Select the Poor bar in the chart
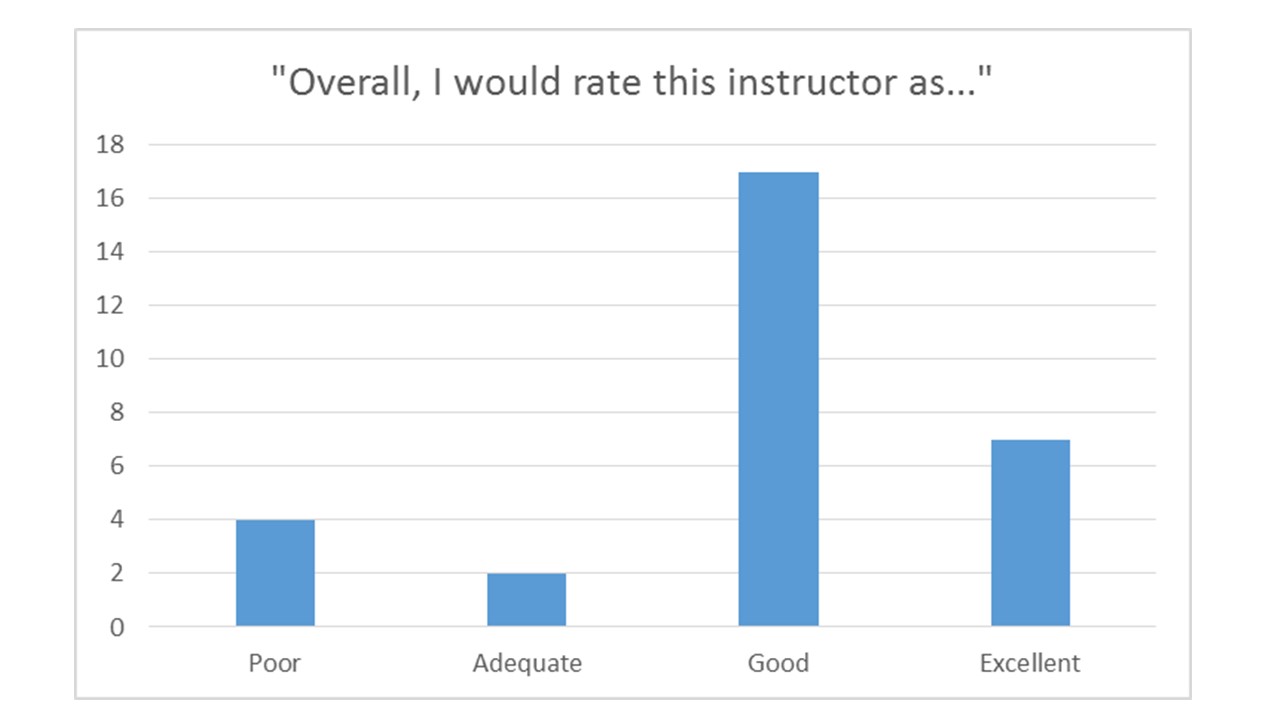 275,573
